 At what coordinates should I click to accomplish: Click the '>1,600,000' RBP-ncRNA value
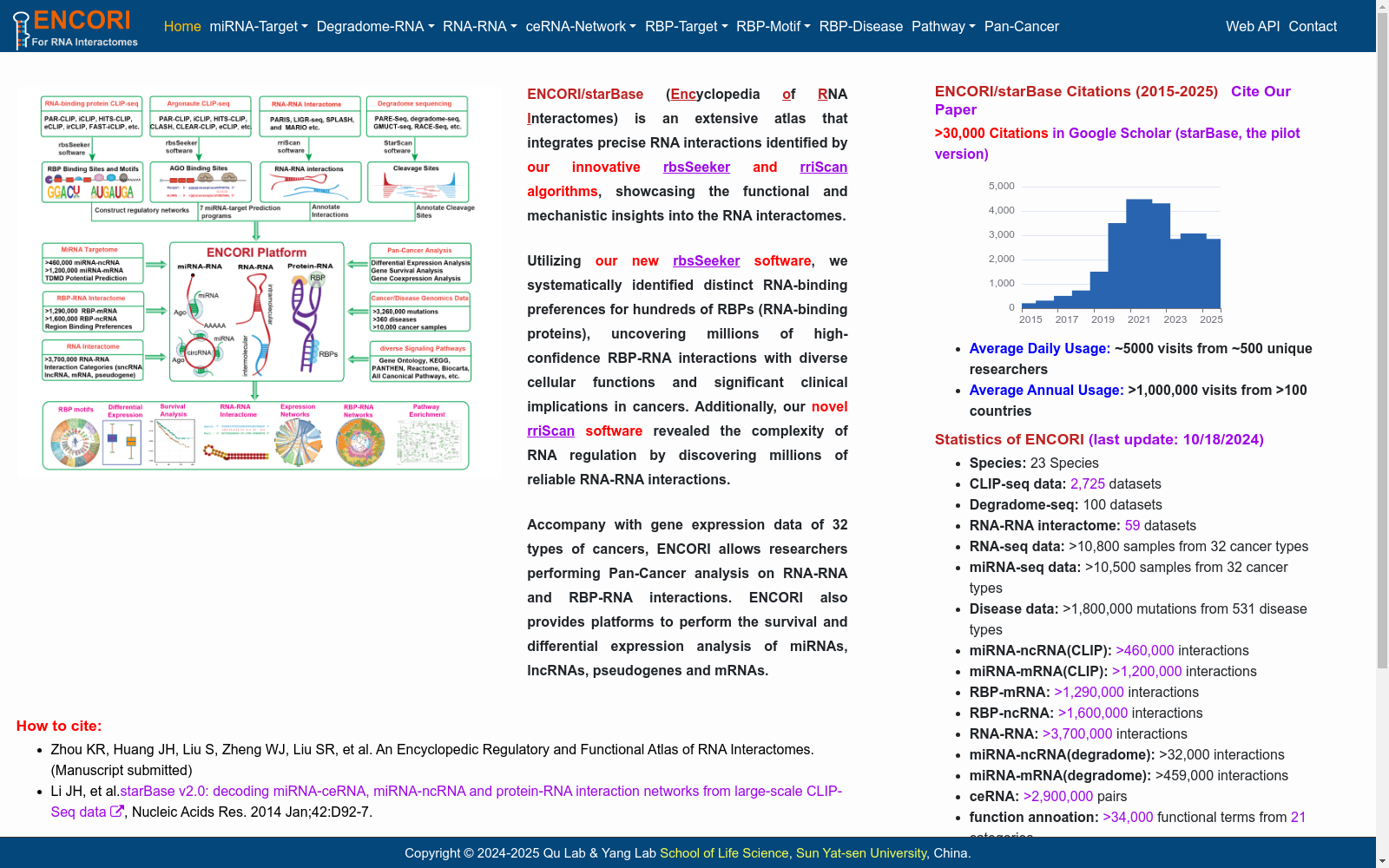click(1093, 713)
